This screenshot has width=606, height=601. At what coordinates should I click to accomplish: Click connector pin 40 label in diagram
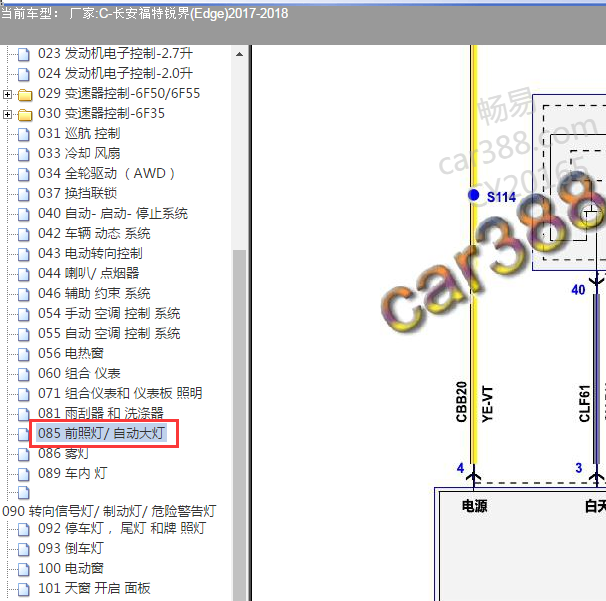pyautogui.click(x=578, y=290)
